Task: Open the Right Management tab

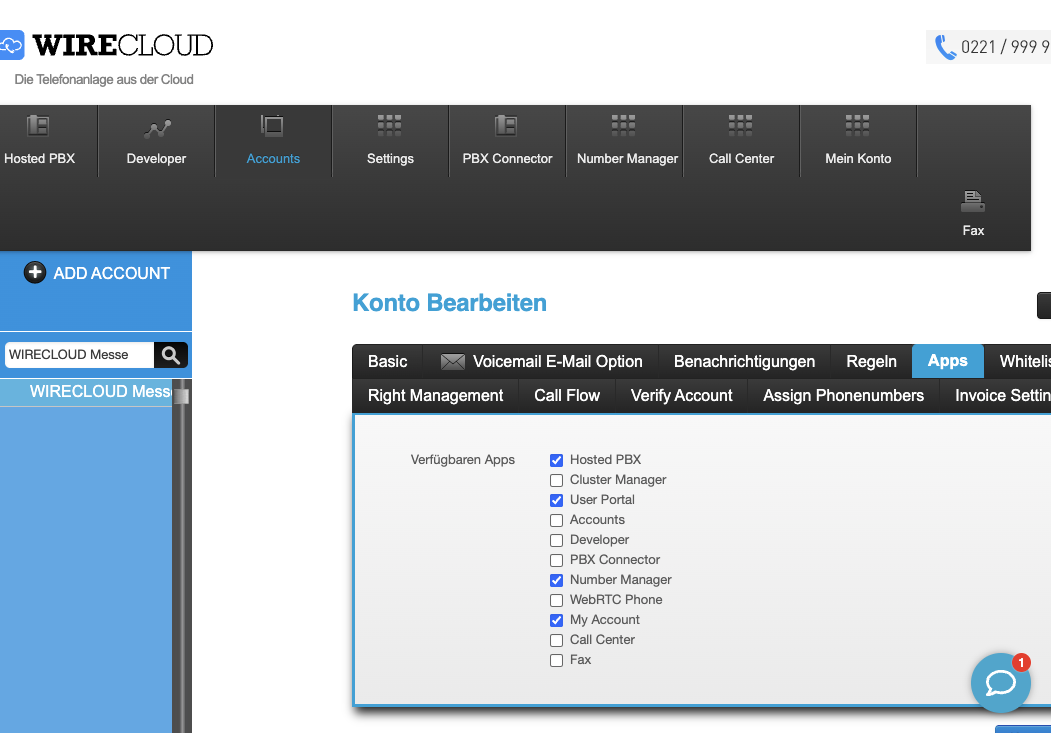Action: tap(436, 395)
